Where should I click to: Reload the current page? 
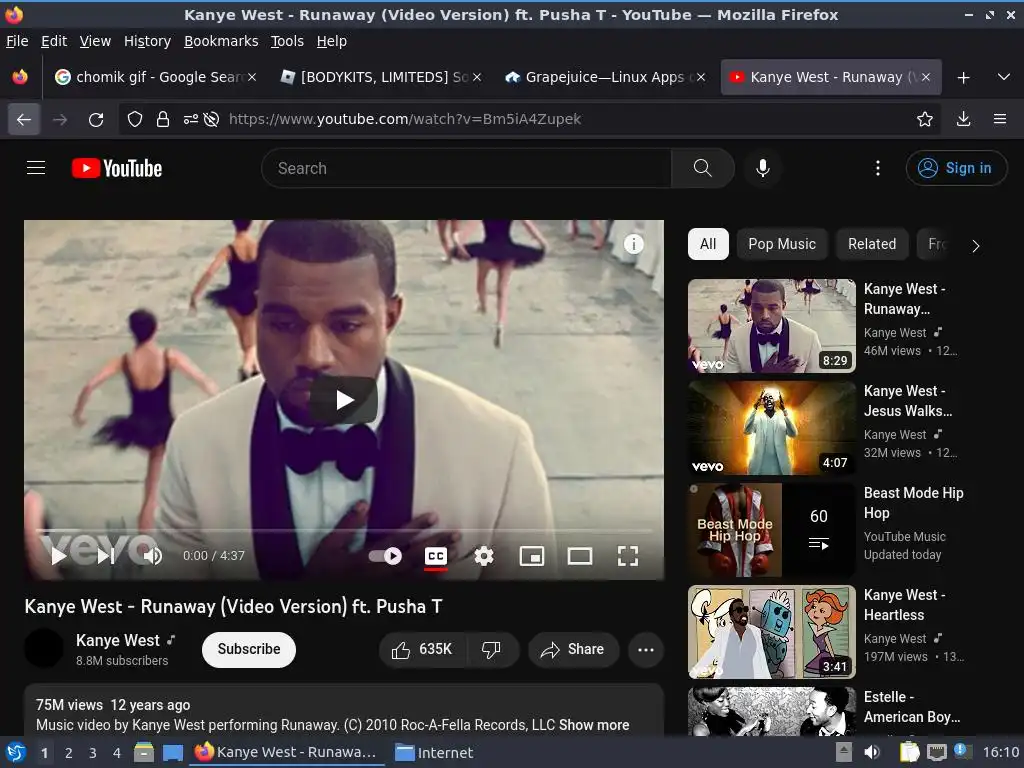96,120
